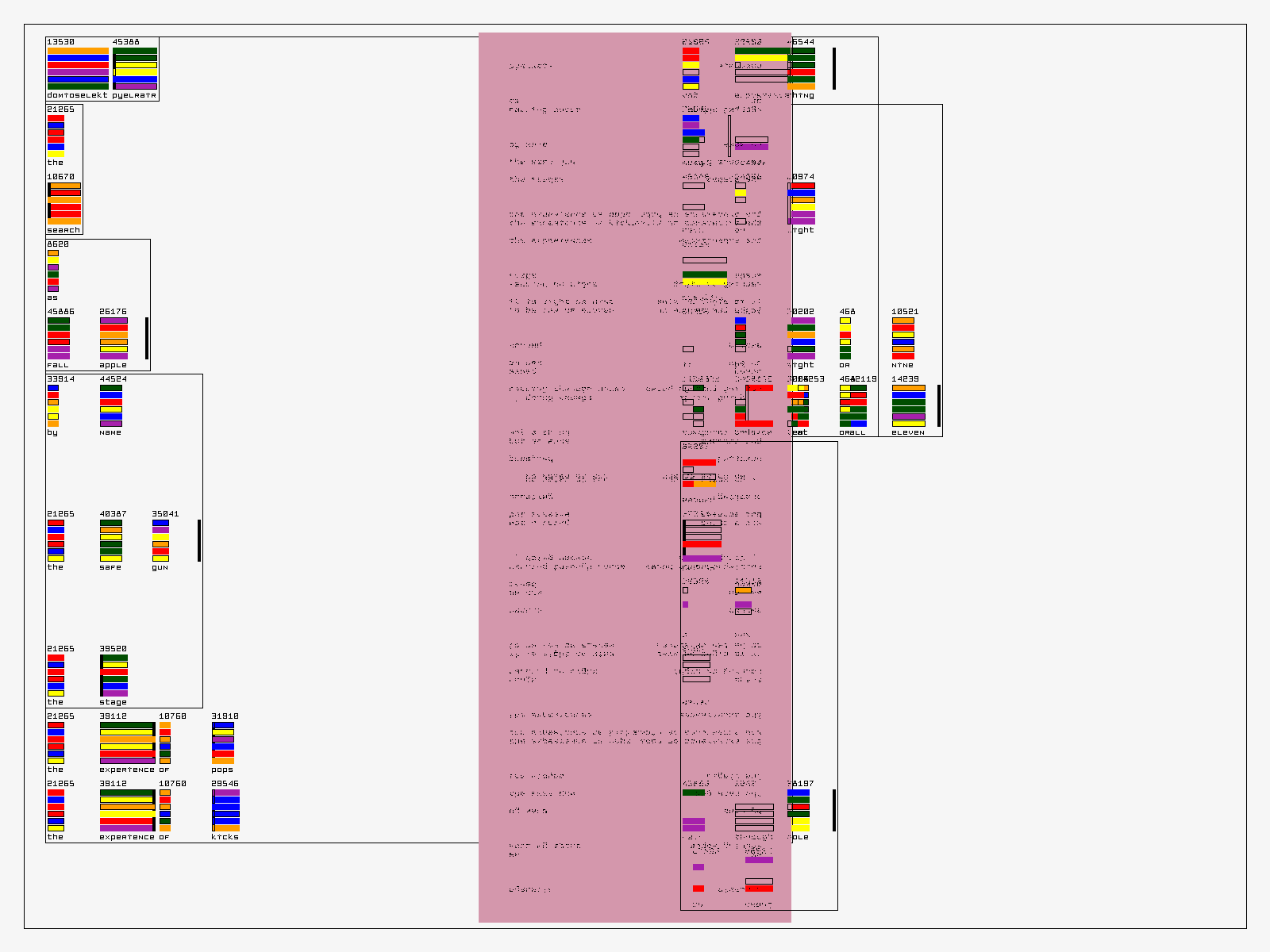Viewport: 1270px width, 952px height.
Task: Click the bar glyph numbered 10670
Action: [x=64, y=204]
